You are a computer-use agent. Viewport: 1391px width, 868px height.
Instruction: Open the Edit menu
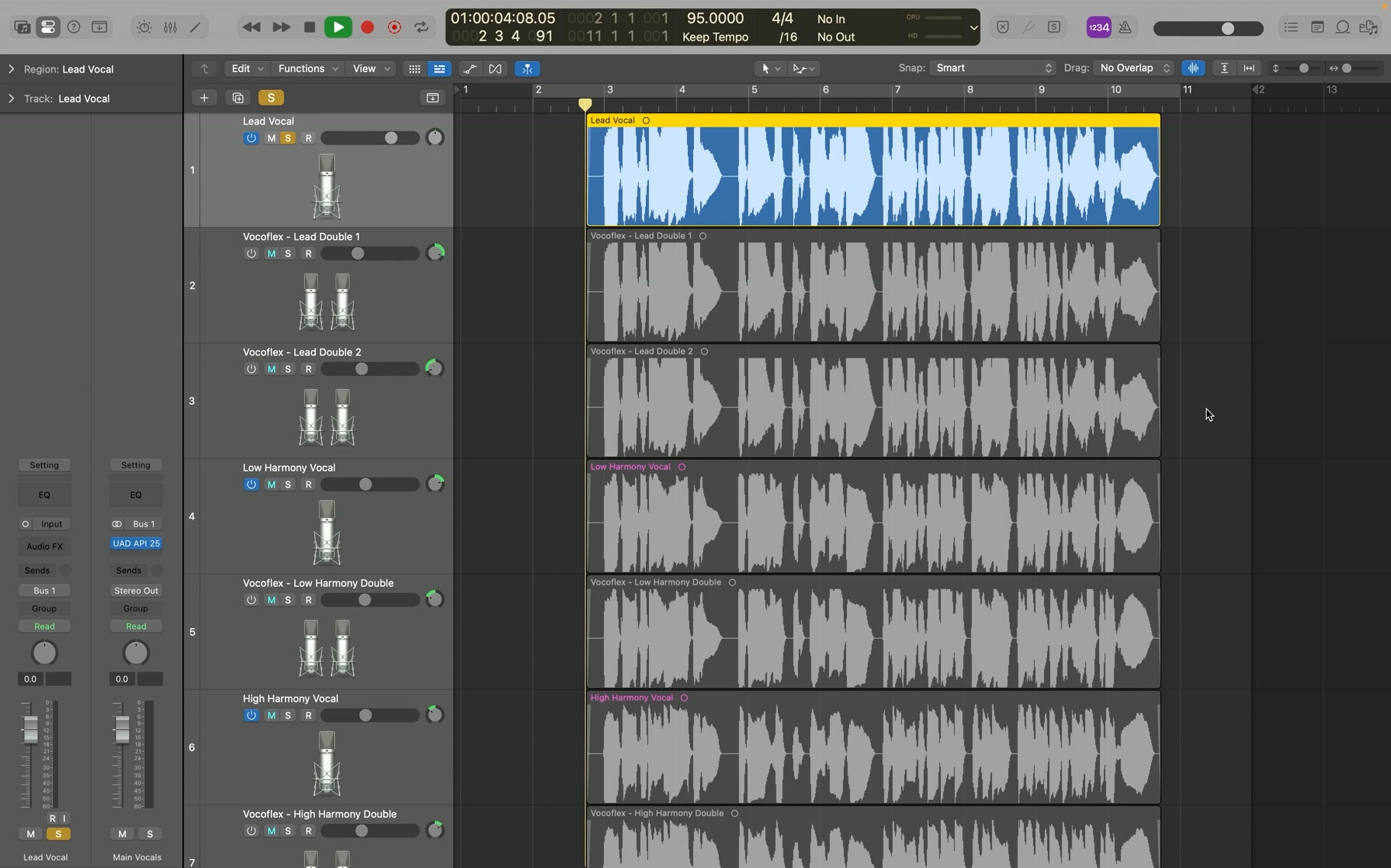tap(246, 69)
